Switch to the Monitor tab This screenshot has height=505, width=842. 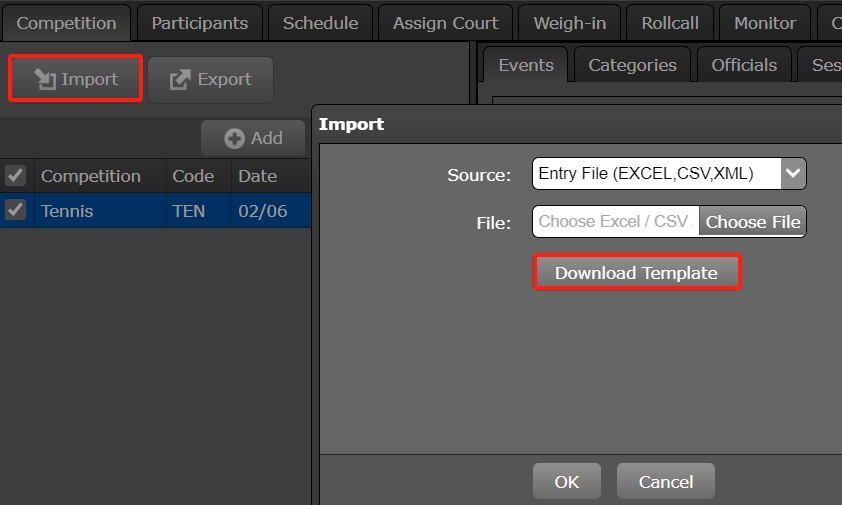pyautogui.click(x=765, y=22)
